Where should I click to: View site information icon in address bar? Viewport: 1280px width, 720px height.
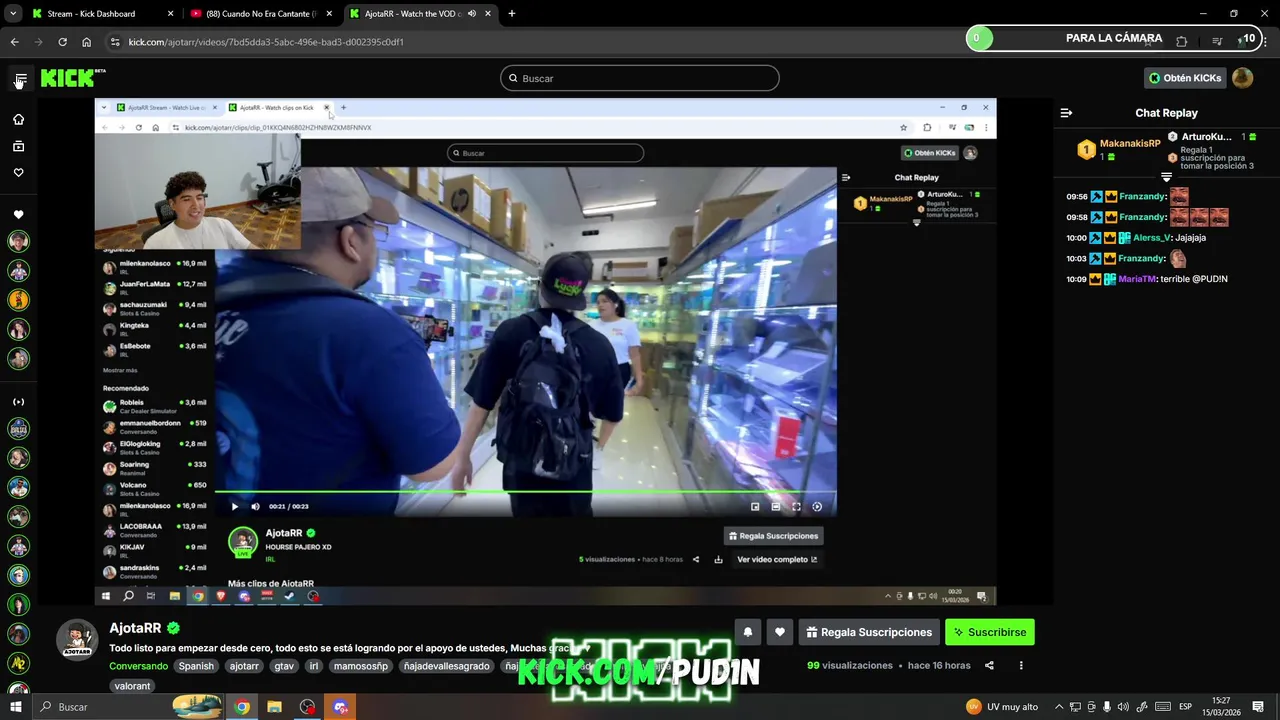[x=115, y=42]
